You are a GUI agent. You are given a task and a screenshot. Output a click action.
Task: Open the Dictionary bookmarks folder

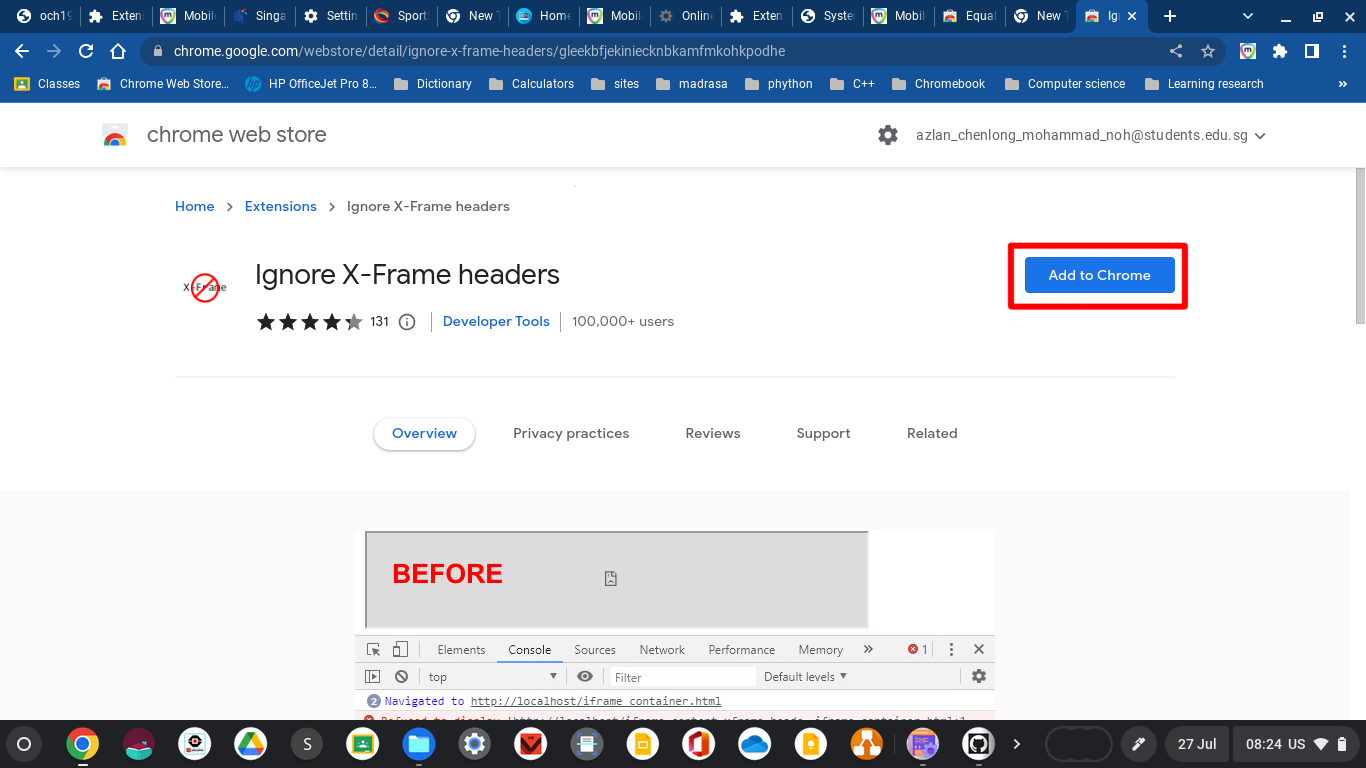(432, 84)
